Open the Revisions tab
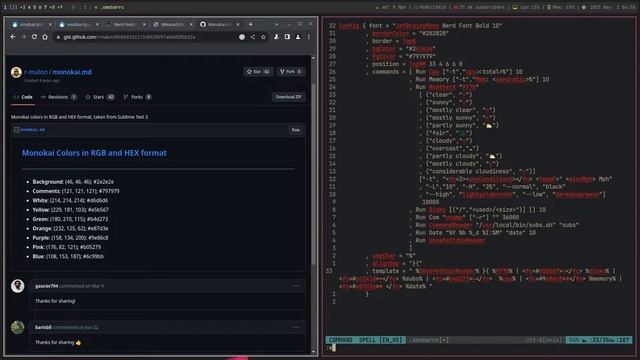Image resolution: width=640 pixels, height=360 pixels. tap(58, 97)
